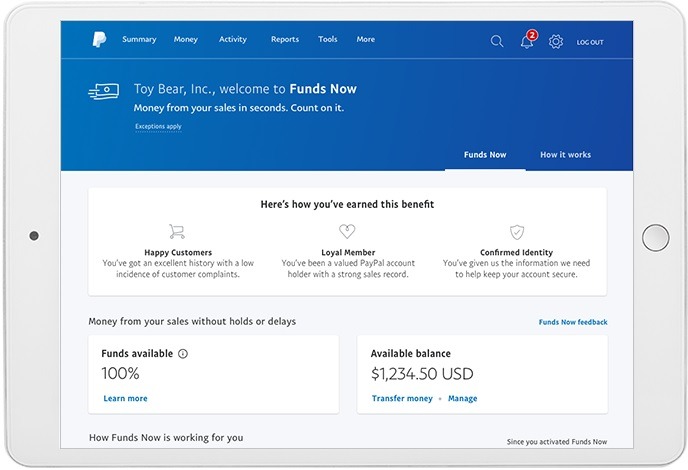Image resolution: width=688 pixels, height=470 pixels.
Task: Open the Money menu item
Action: pyautogui.click(x=186, y=40)
